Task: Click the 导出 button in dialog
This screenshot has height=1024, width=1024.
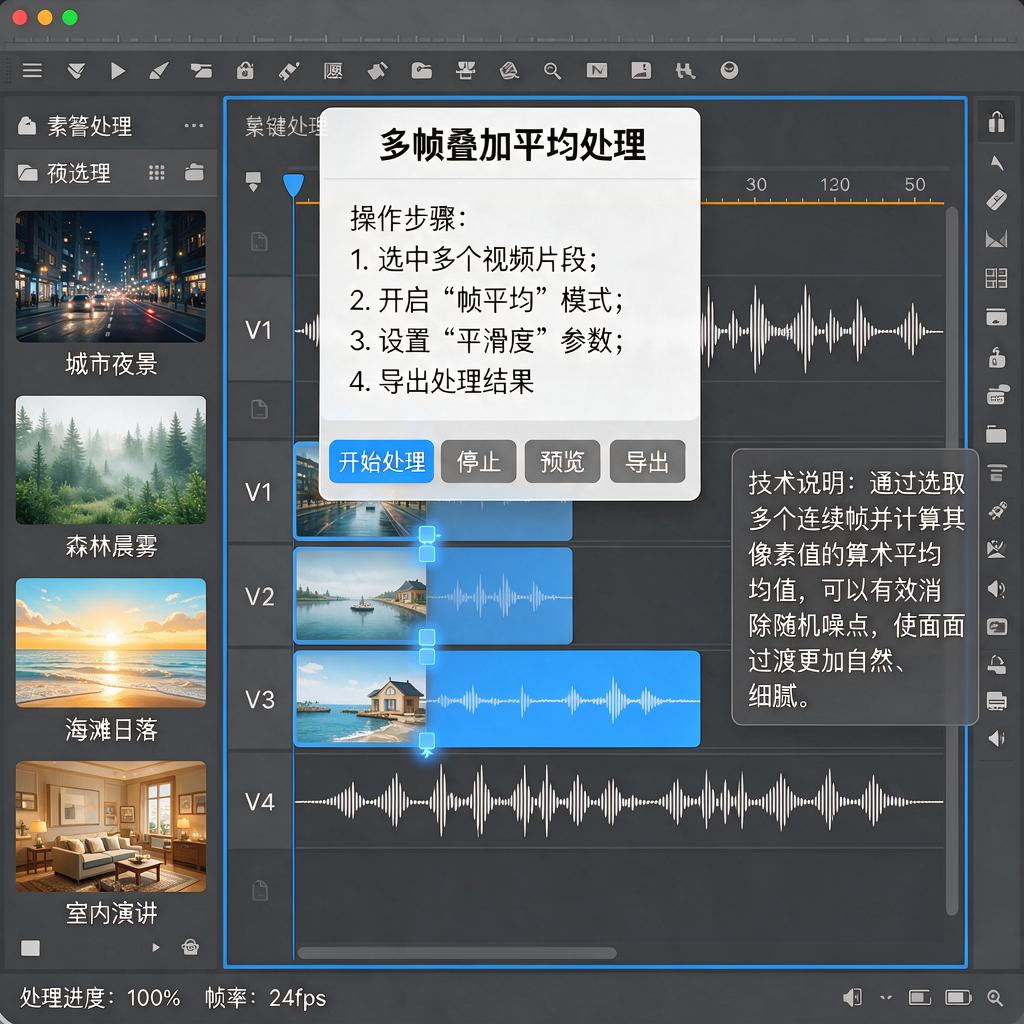Action: click(x=647, y=462)
